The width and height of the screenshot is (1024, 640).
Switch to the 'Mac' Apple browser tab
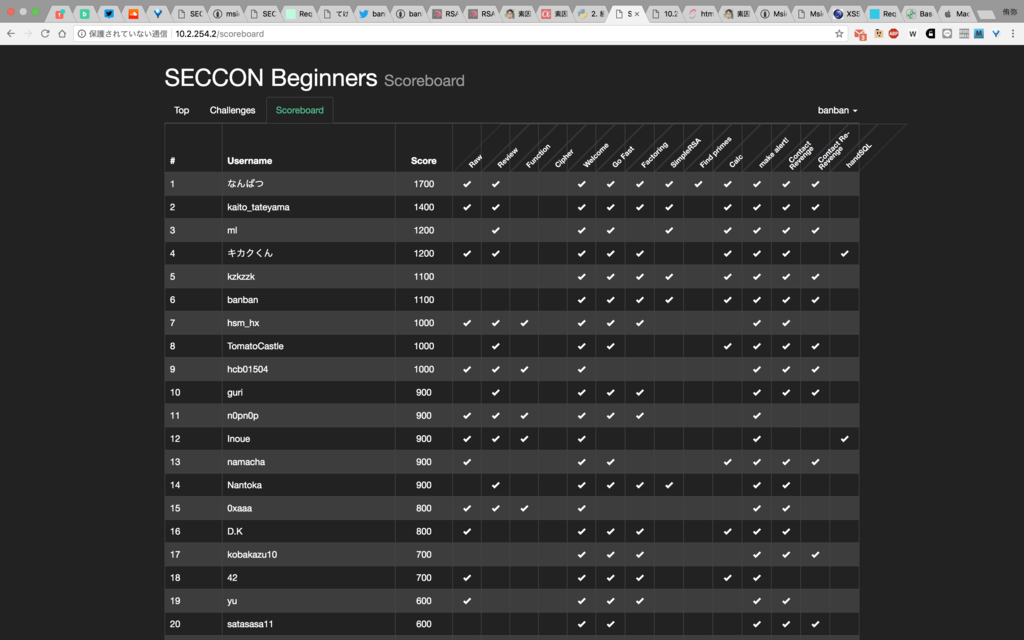[x=956, y=13]
